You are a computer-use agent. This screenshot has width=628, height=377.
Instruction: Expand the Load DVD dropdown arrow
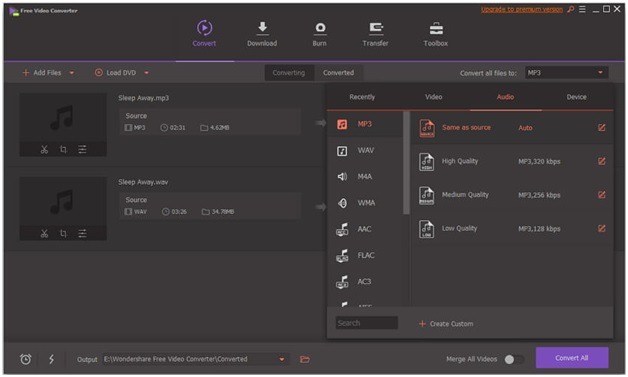(147, 73)
